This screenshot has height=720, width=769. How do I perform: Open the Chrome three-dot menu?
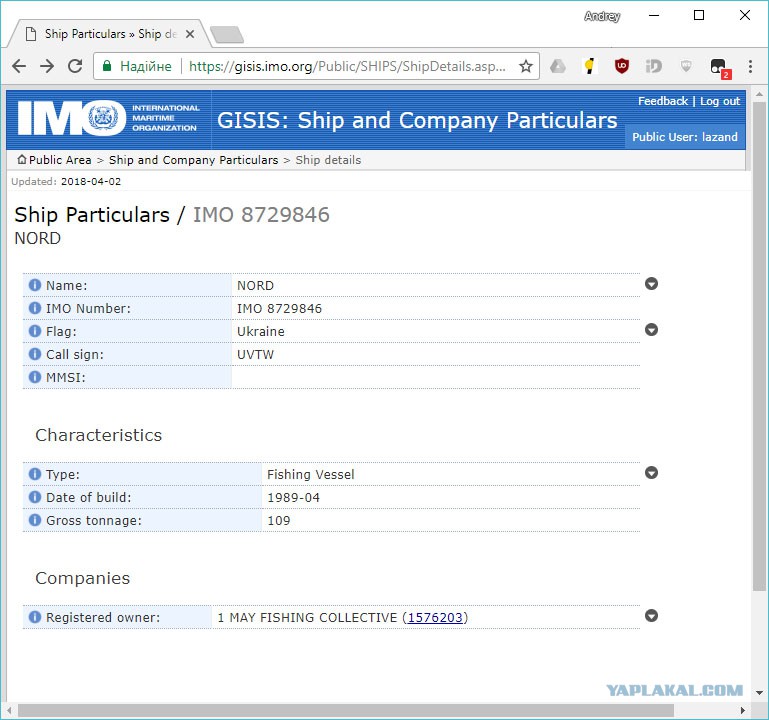point(750,66)
